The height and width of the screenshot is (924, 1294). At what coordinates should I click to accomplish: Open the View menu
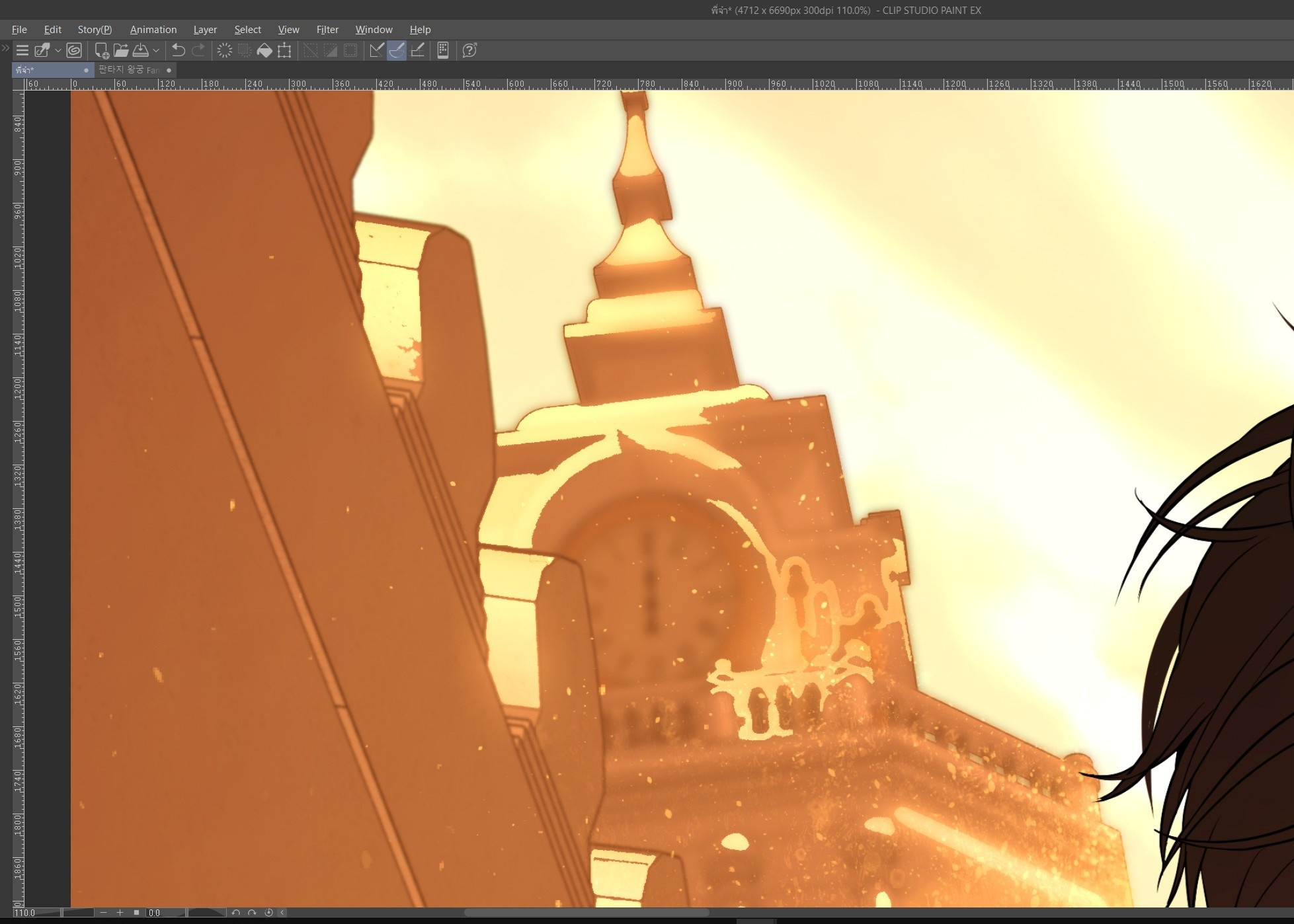(288, 30)
